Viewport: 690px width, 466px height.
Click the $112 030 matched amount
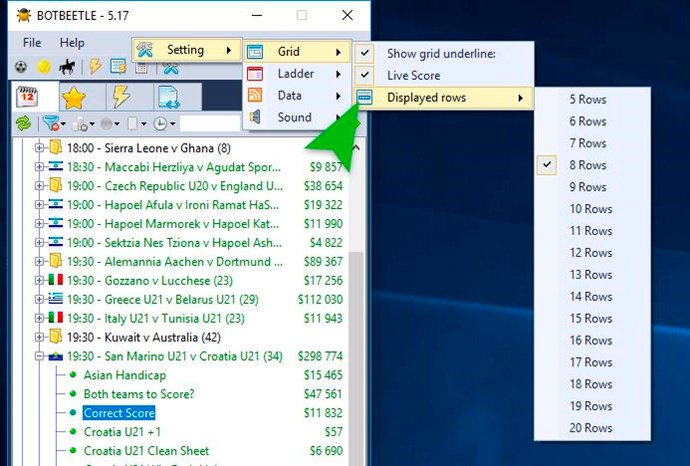(320, 299)
